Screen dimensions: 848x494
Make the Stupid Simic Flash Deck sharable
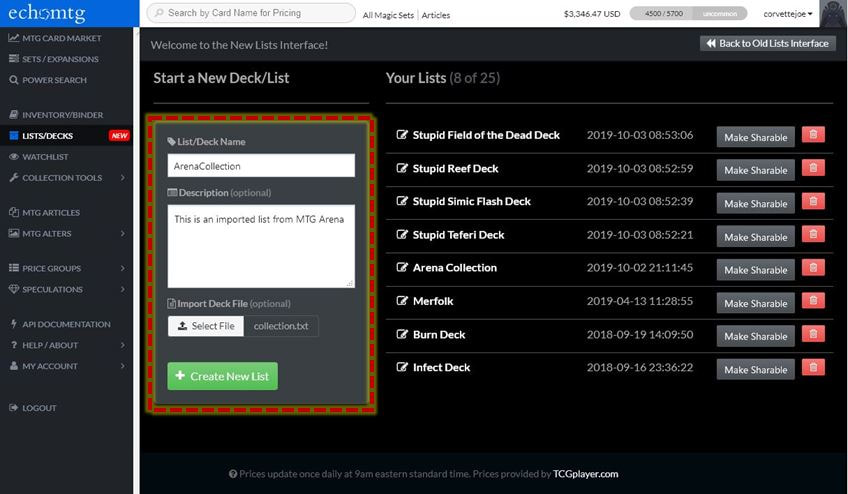[756, 203]
